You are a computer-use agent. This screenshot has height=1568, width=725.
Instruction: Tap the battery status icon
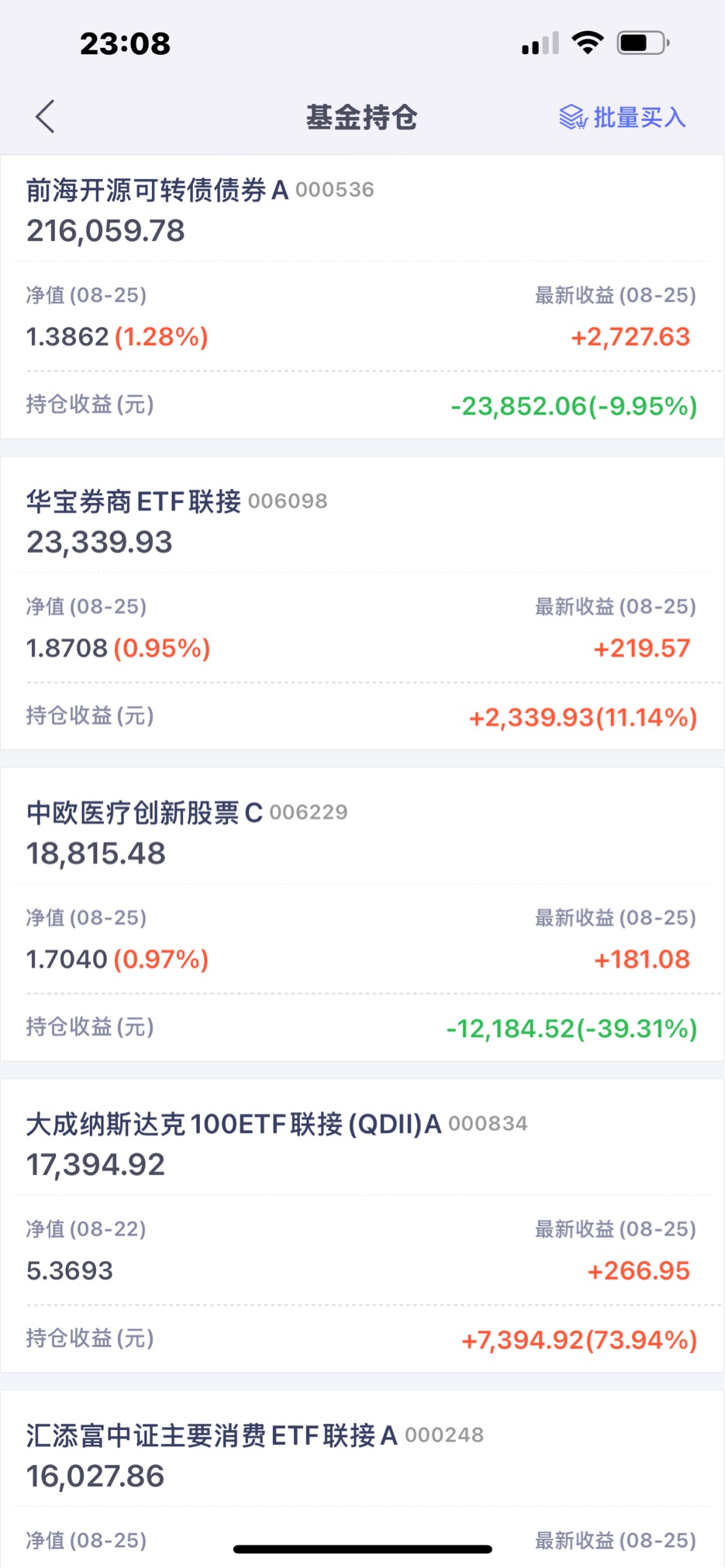tap(643, 43)
